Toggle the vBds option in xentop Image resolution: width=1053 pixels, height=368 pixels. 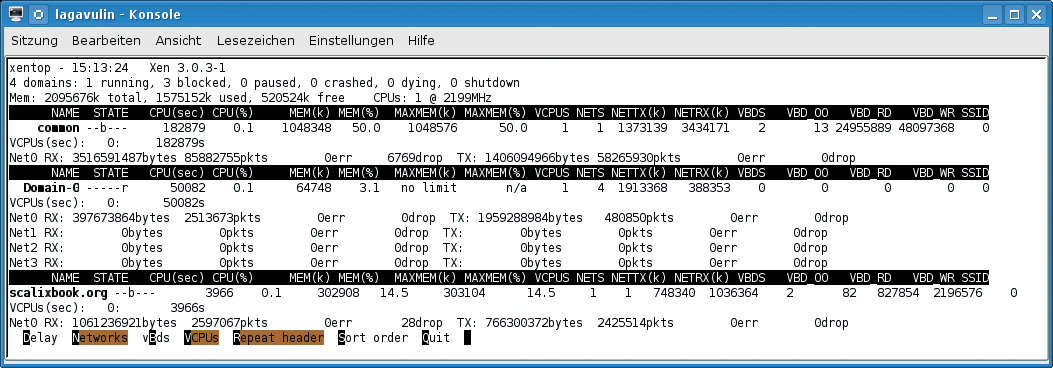[156, 338]
